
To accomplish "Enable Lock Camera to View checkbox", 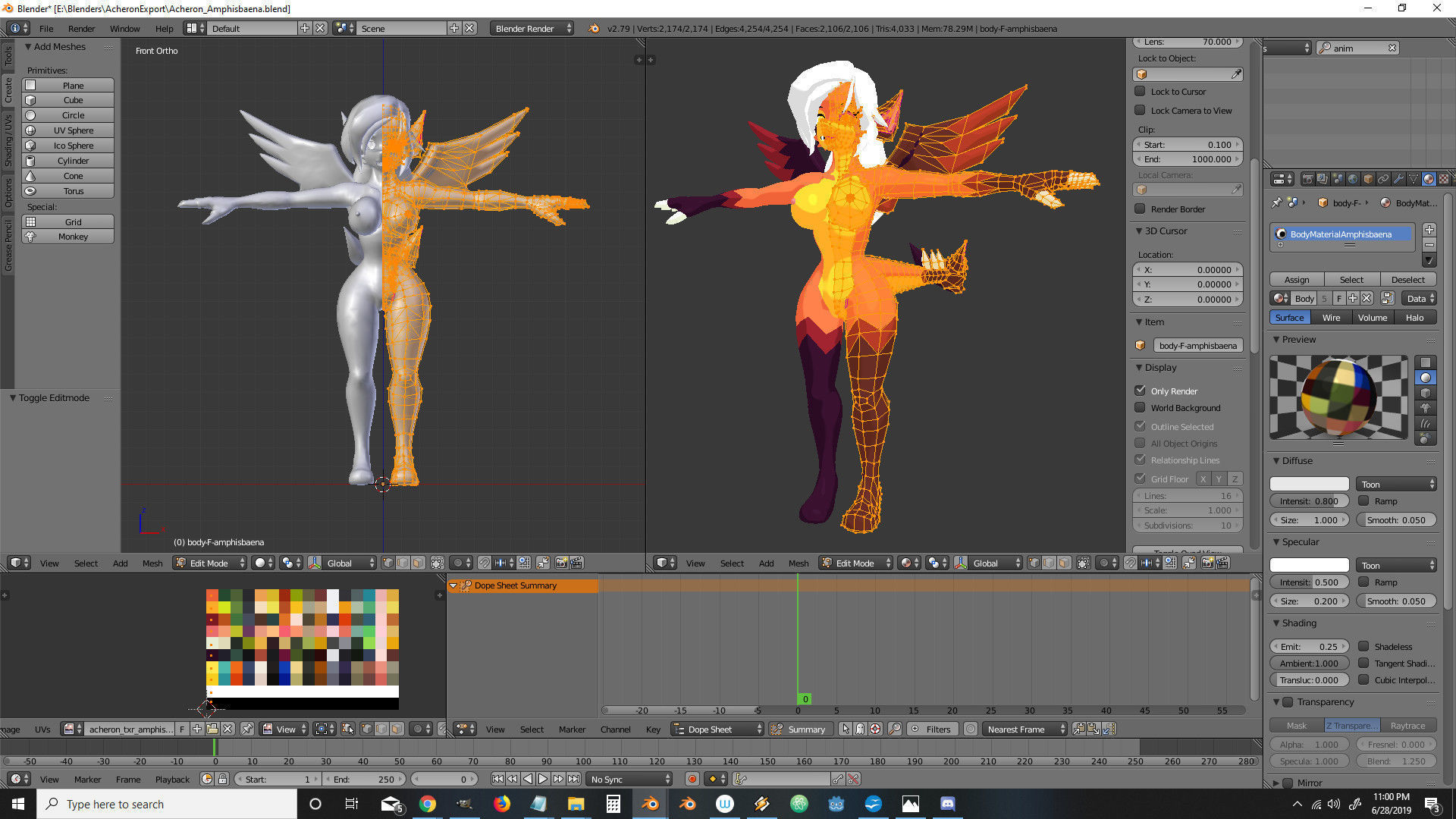I will pyautogui.click(x=1140, y=110).
